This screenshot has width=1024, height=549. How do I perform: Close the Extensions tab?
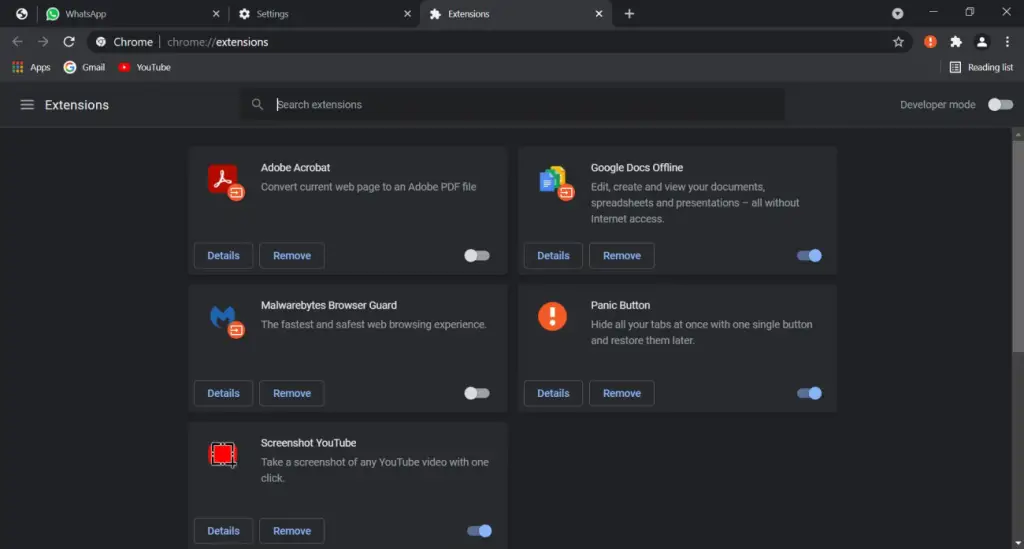[599, 14]
